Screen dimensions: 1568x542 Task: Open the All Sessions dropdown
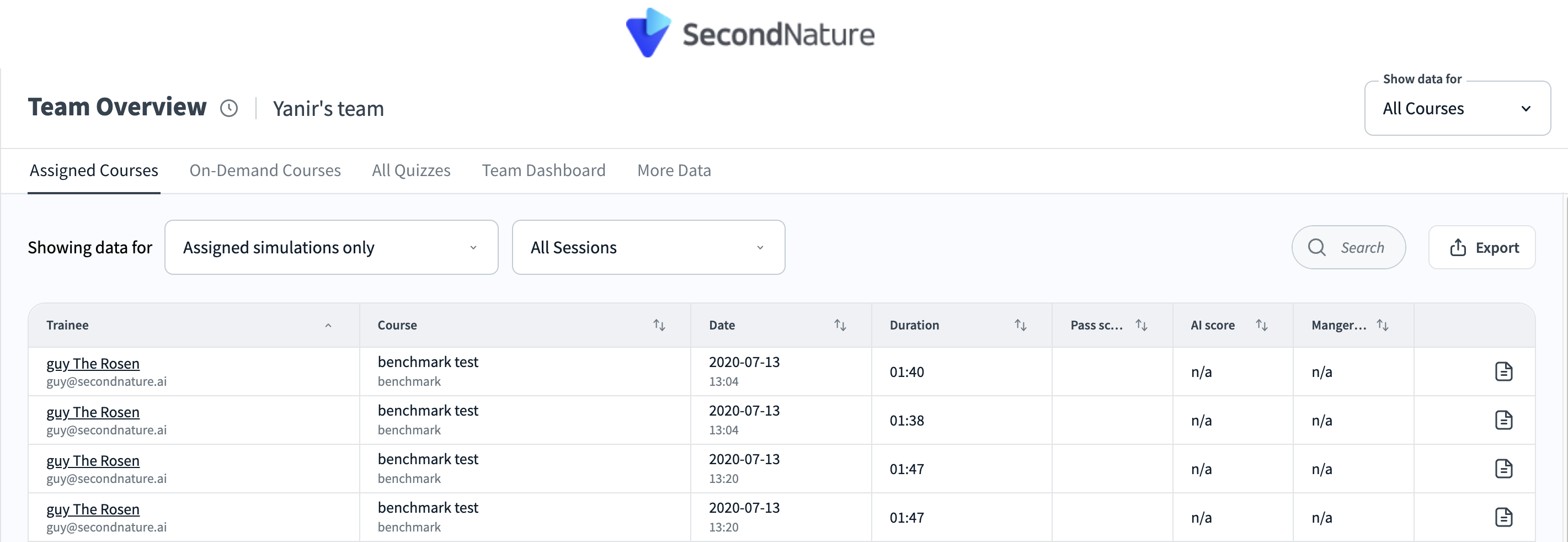648,247
